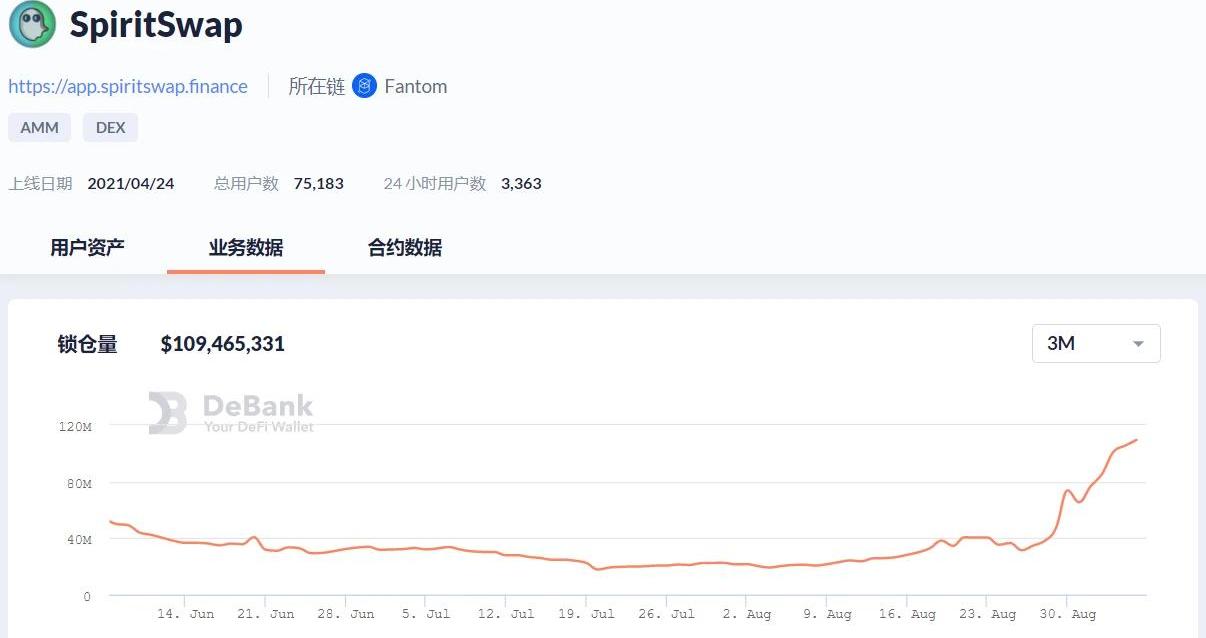Switch to the 合约数据 tab
1206x638 pixels.
click(x=404, y=247)
